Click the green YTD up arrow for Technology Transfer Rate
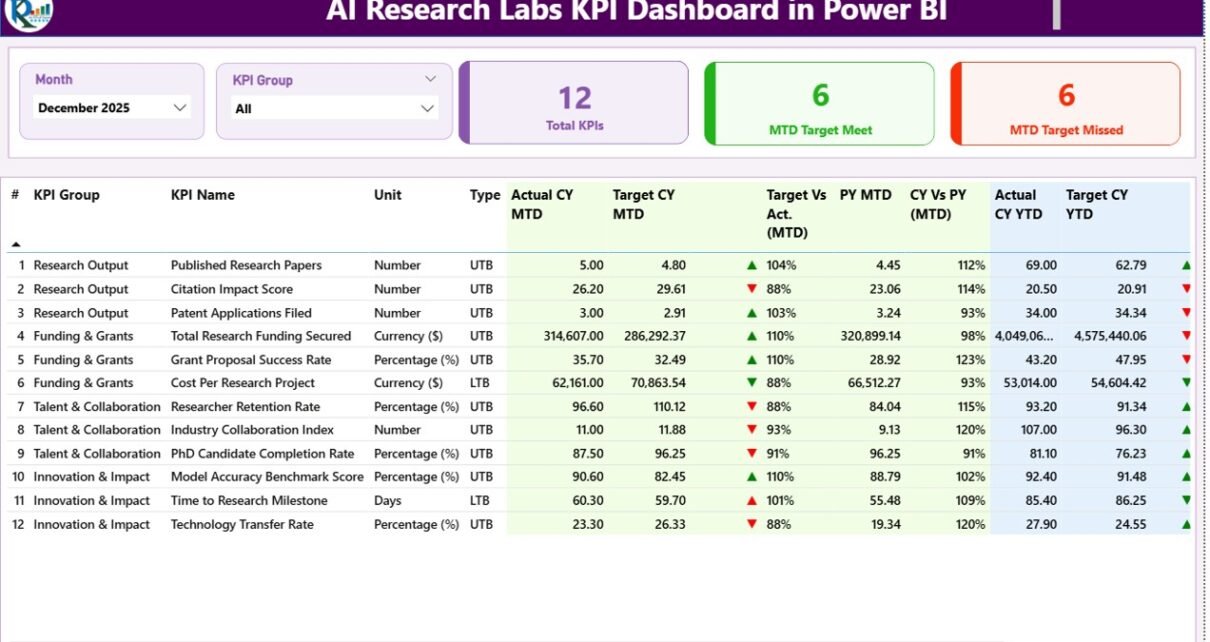The height and width of the screenshot is (642, 1210). 1186,525
